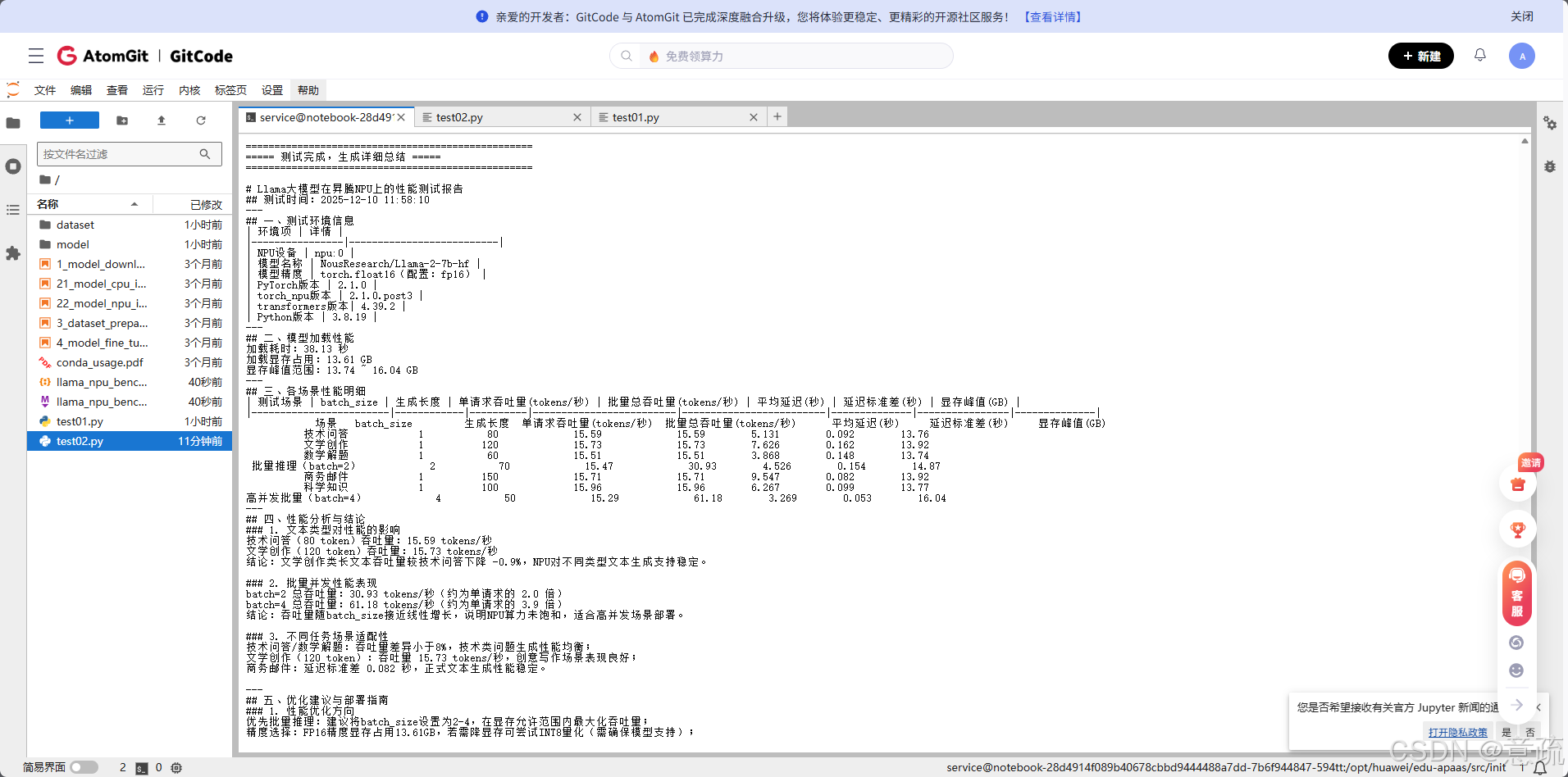This screenshot has height=777, width=1568.
Task: Open the 运行 menu
Action: tap(153, 90)
